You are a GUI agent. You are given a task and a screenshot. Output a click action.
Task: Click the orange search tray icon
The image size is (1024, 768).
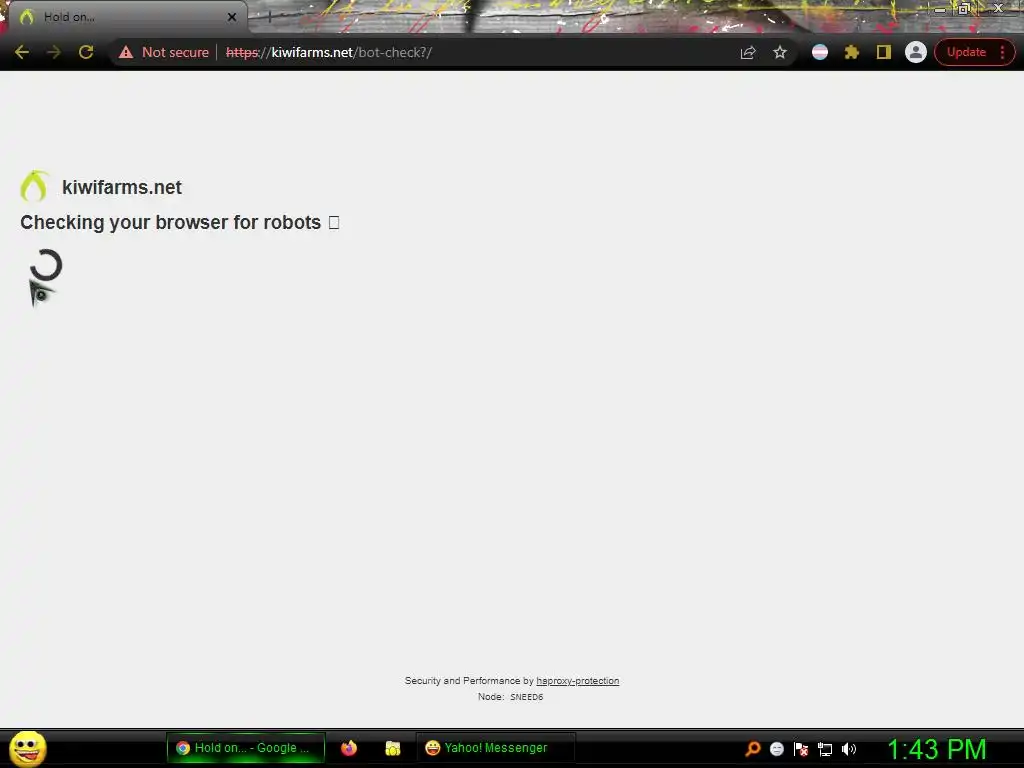click(x=753, y=749)
